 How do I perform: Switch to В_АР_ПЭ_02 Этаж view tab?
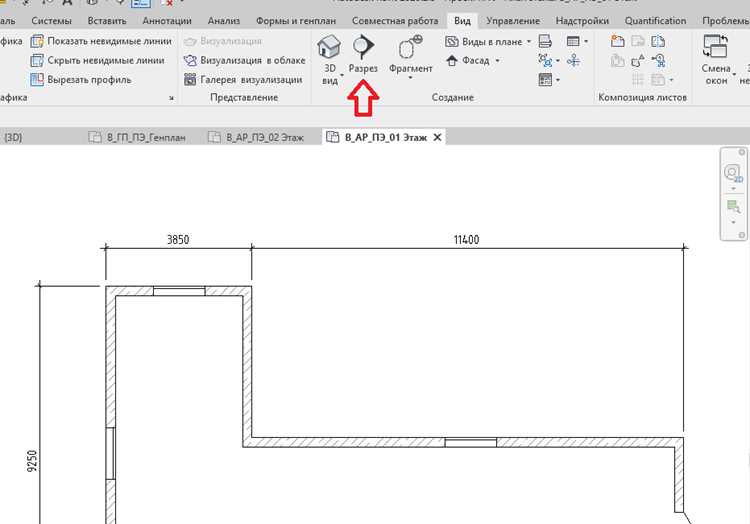coord(256,138)
